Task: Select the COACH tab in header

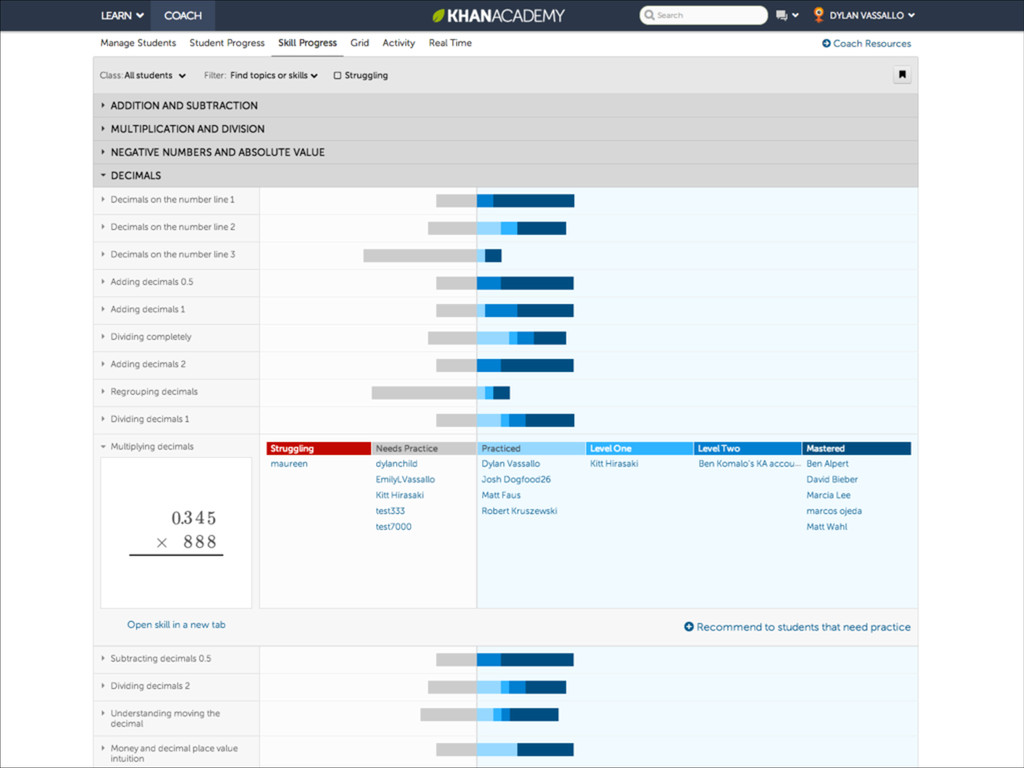Action: click(x=183, y=16)
